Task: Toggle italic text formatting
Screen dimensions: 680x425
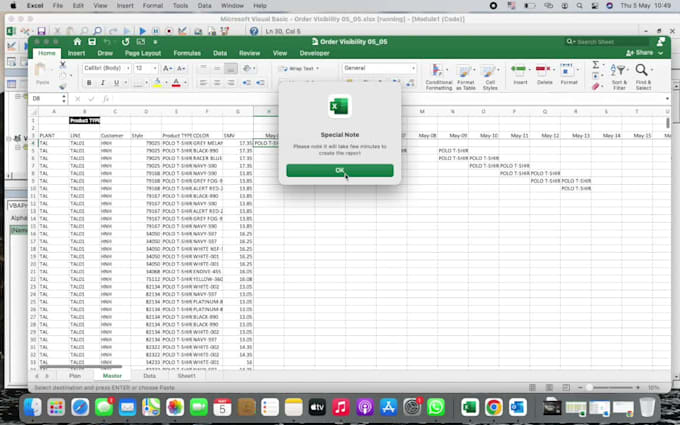Action: click(x=102, y=83)
